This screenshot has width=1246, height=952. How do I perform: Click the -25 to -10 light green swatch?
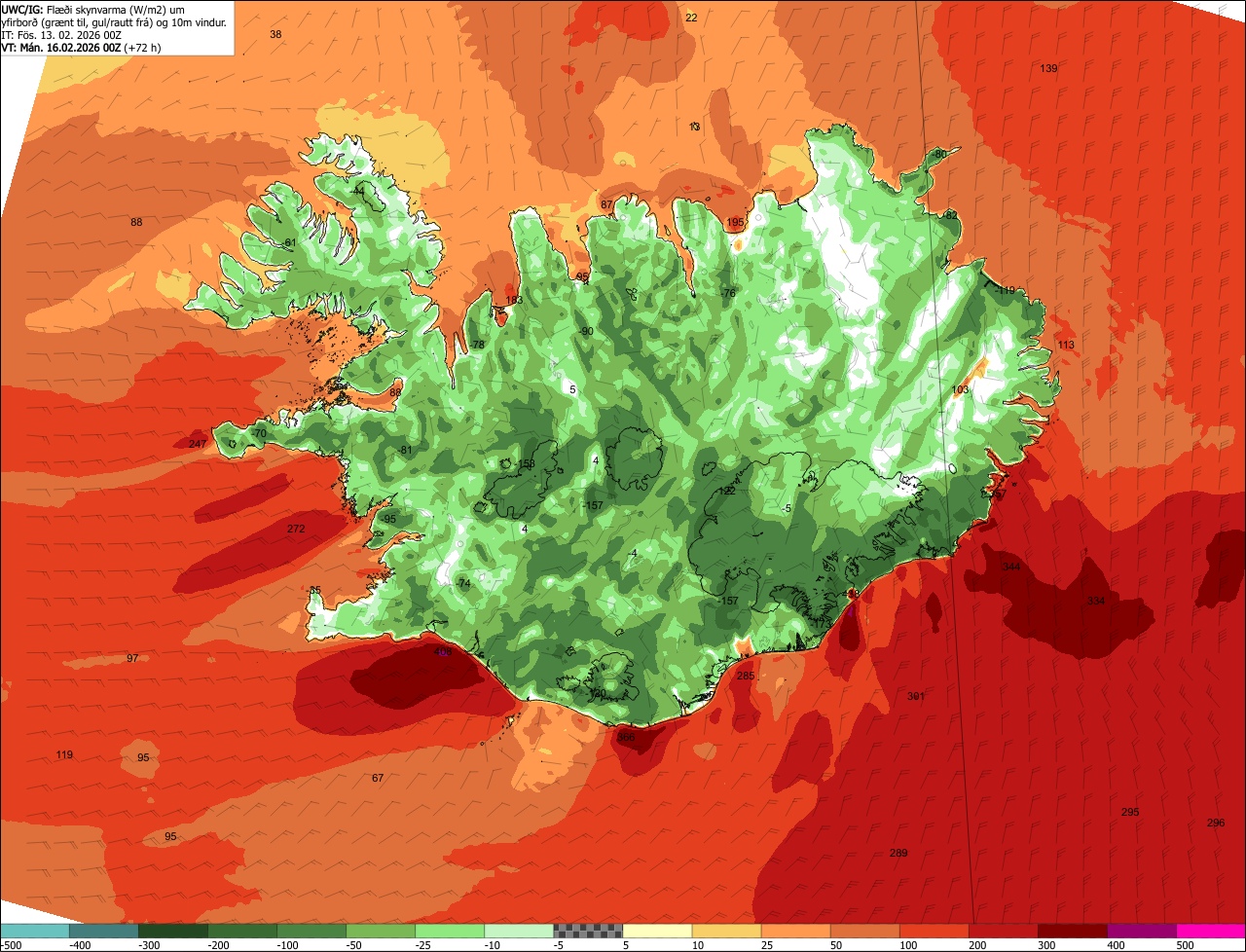point(450,930)
